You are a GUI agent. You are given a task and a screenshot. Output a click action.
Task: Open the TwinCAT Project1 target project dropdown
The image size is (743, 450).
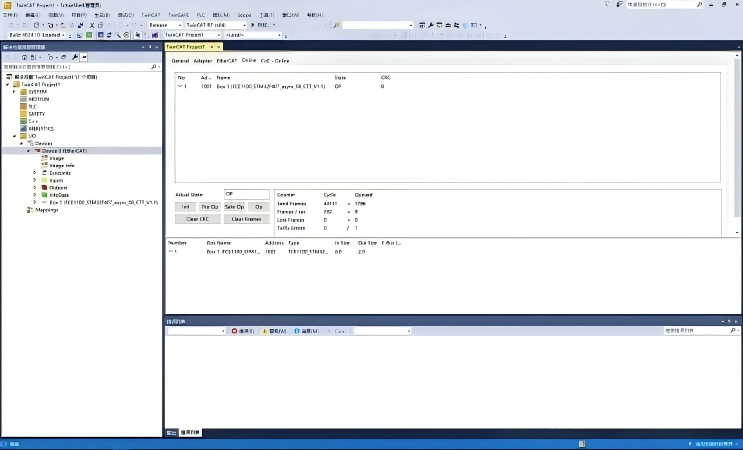click(x=192, y=35)
